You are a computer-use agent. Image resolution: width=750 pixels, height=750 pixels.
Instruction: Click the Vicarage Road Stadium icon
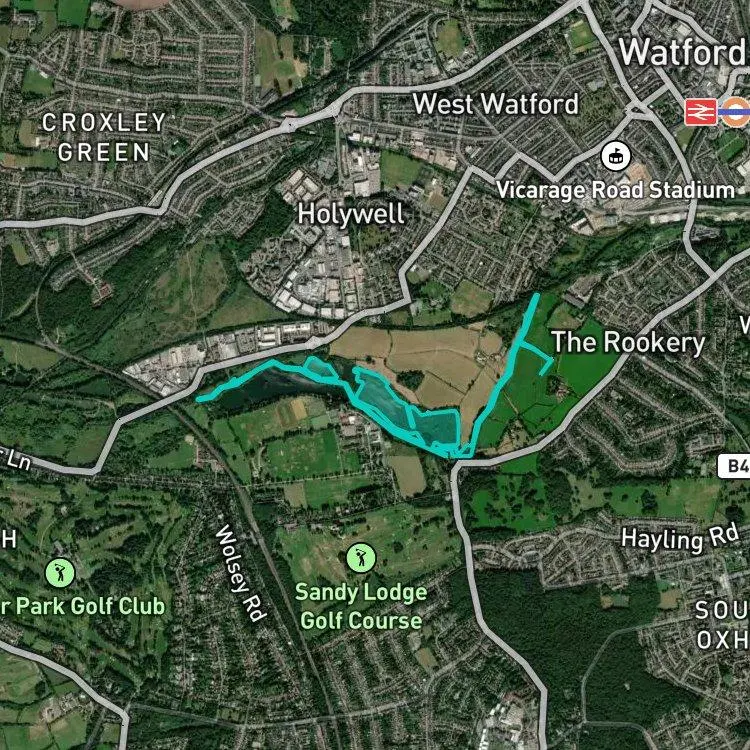(616, 156)
